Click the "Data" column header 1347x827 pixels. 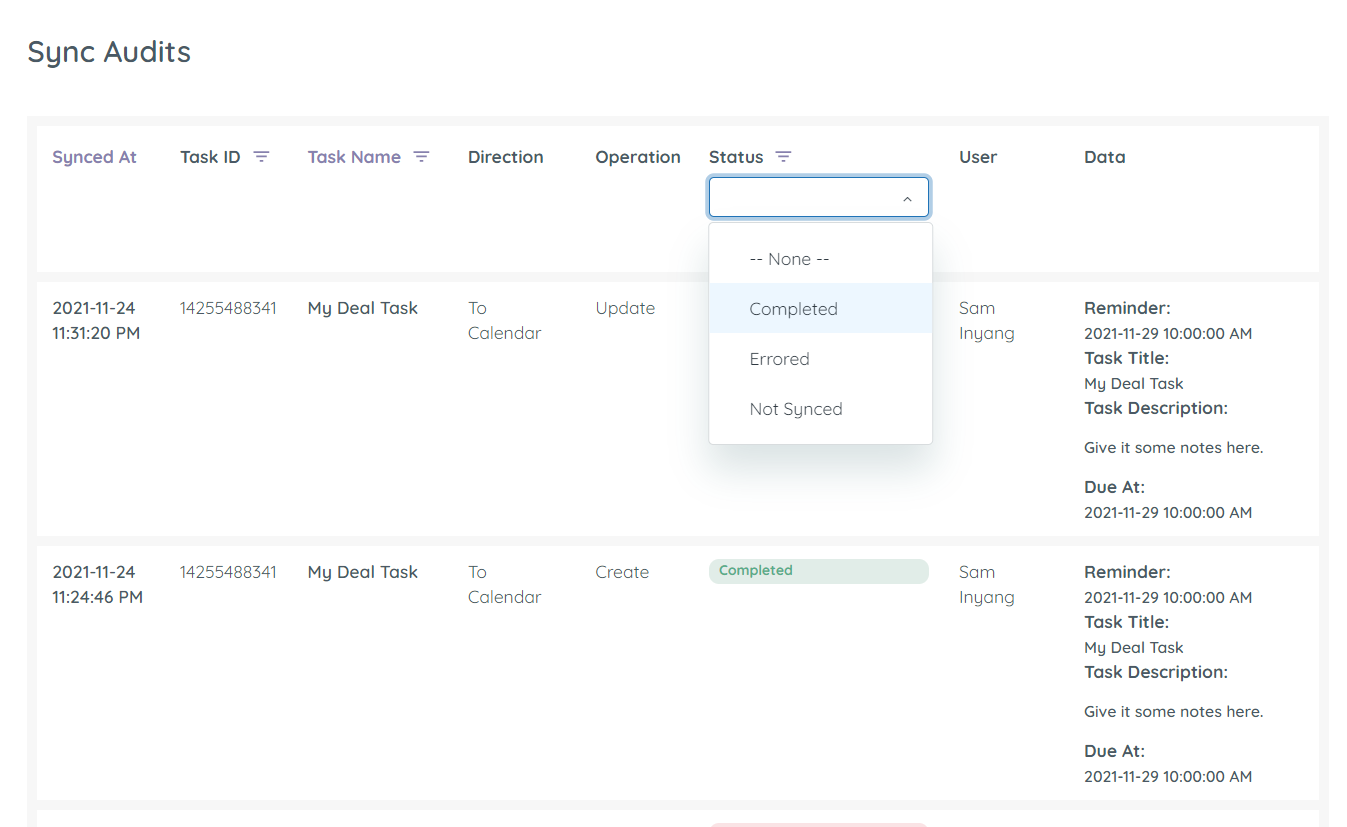1104,156
